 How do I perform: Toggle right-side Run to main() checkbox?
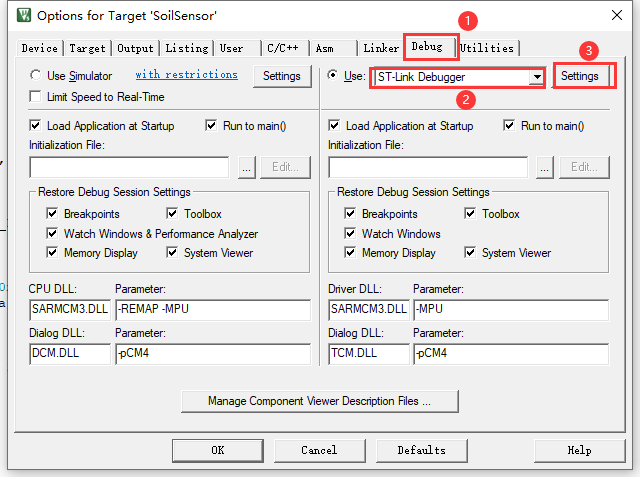[x=510, y=126]
